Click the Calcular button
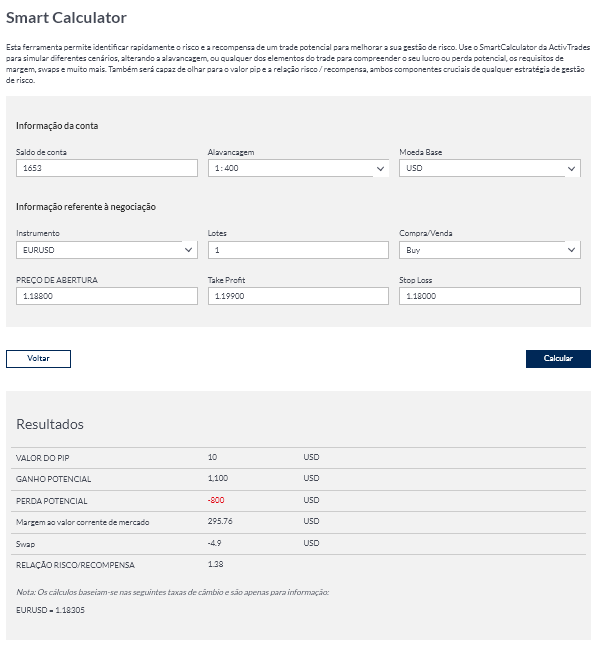The image size is (598, 647). 558,359
